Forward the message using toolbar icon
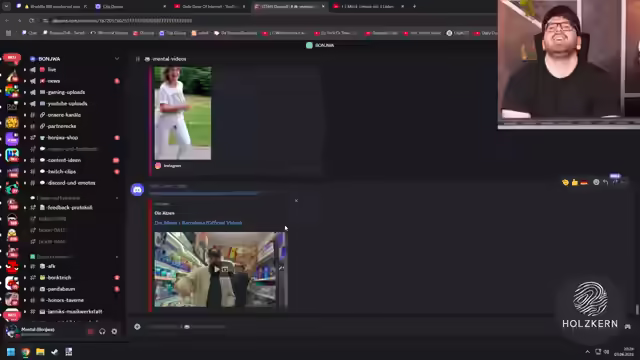 615,182
